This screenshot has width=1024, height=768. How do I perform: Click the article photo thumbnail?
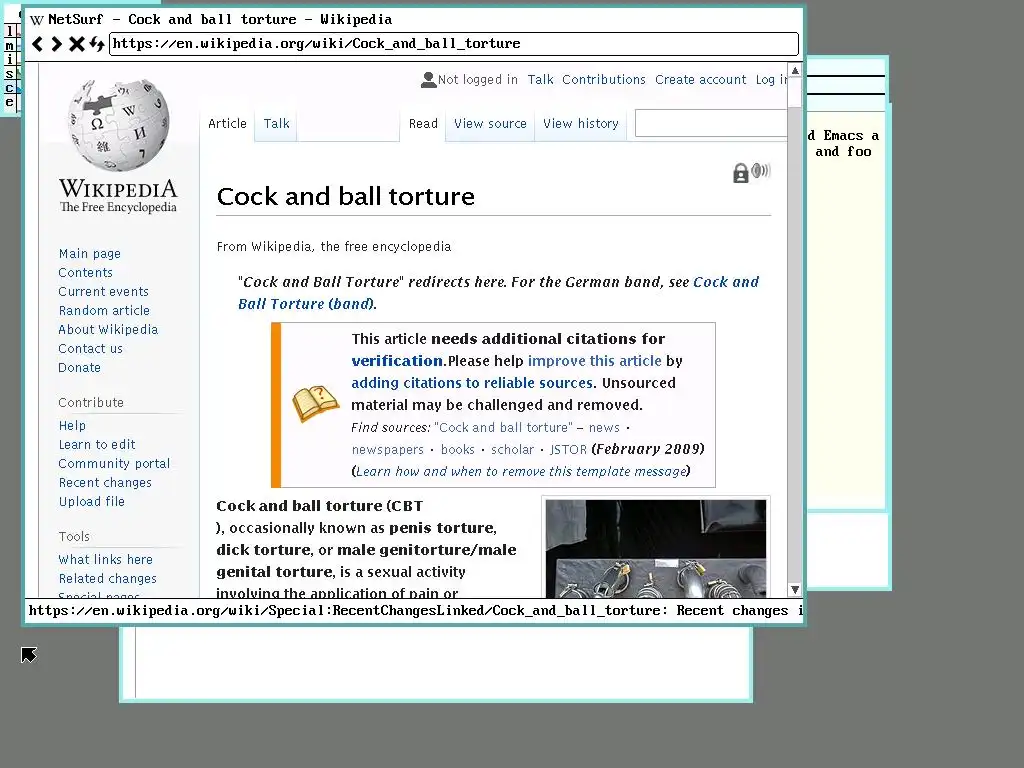(656, 549)
